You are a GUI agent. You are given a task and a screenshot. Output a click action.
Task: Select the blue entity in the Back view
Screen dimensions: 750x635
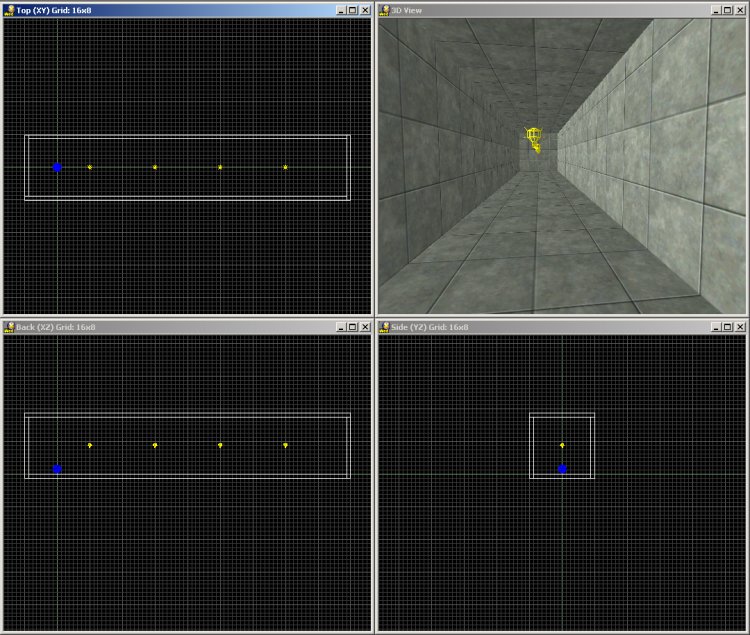click(x=57, y=468)
